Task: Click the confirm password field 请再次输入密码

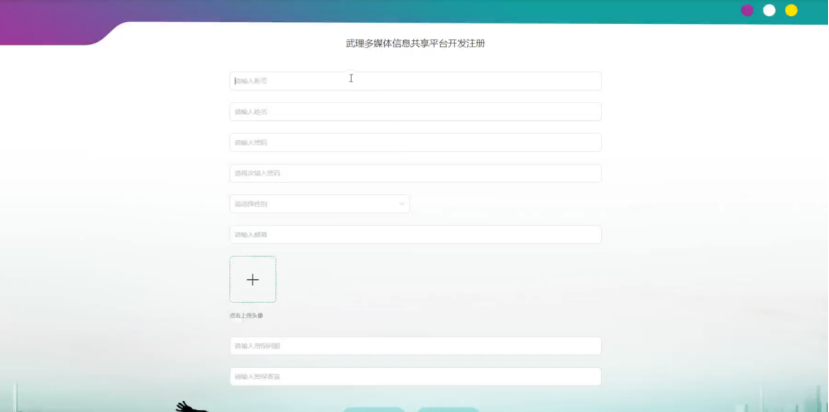Action: pyautogui.click(x=415, y=173)
